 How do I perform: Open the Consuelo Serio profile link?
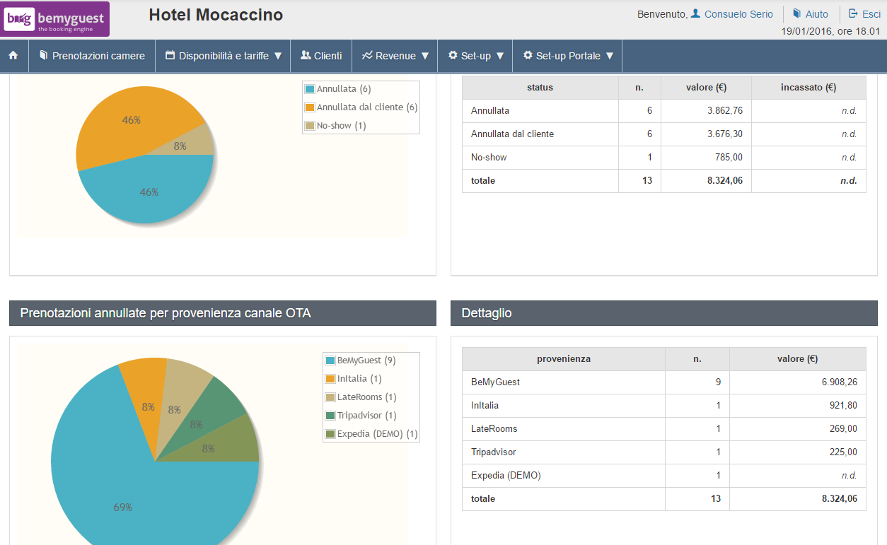click(x=738, y=14)
